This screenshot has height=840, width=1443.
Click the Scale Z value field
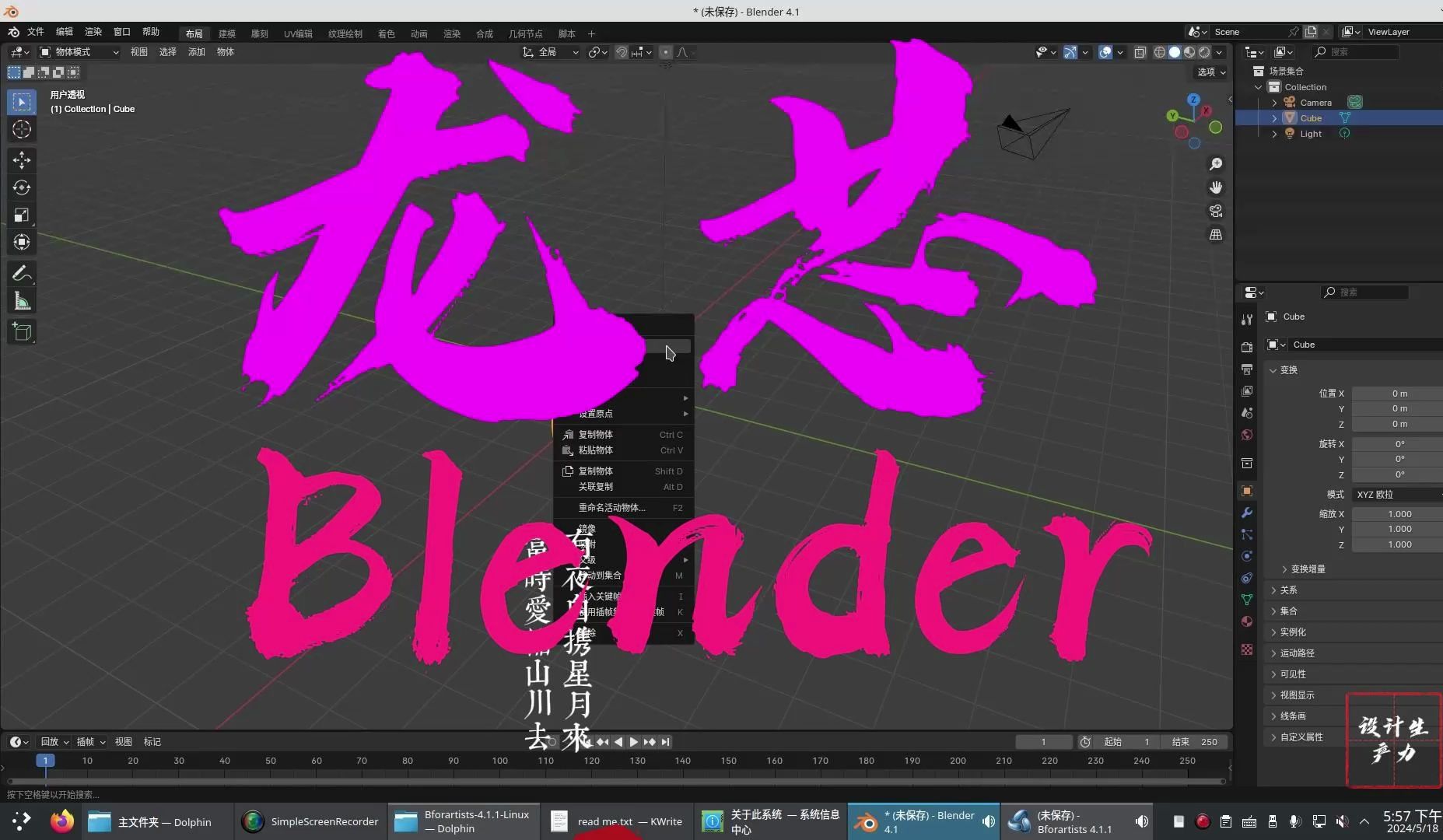tap(1398, 544)
